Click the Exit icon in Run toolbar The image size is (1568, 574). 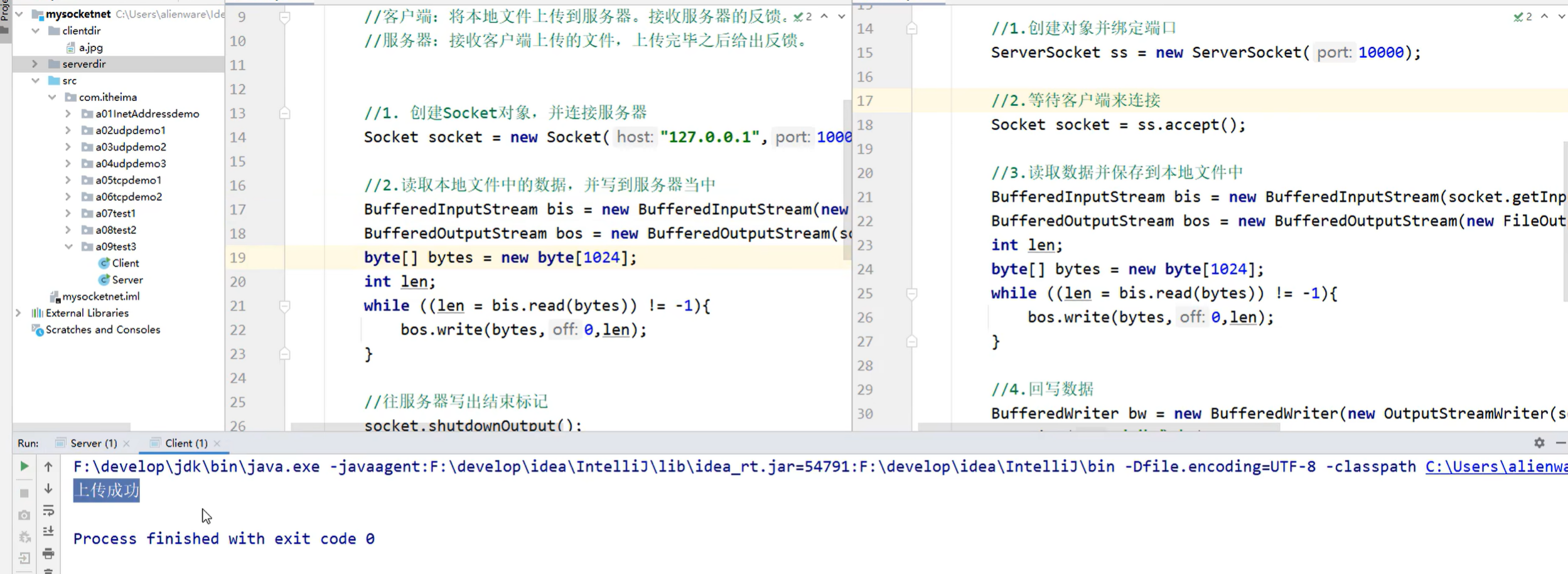pyautogui.click(x=24, y=558)
